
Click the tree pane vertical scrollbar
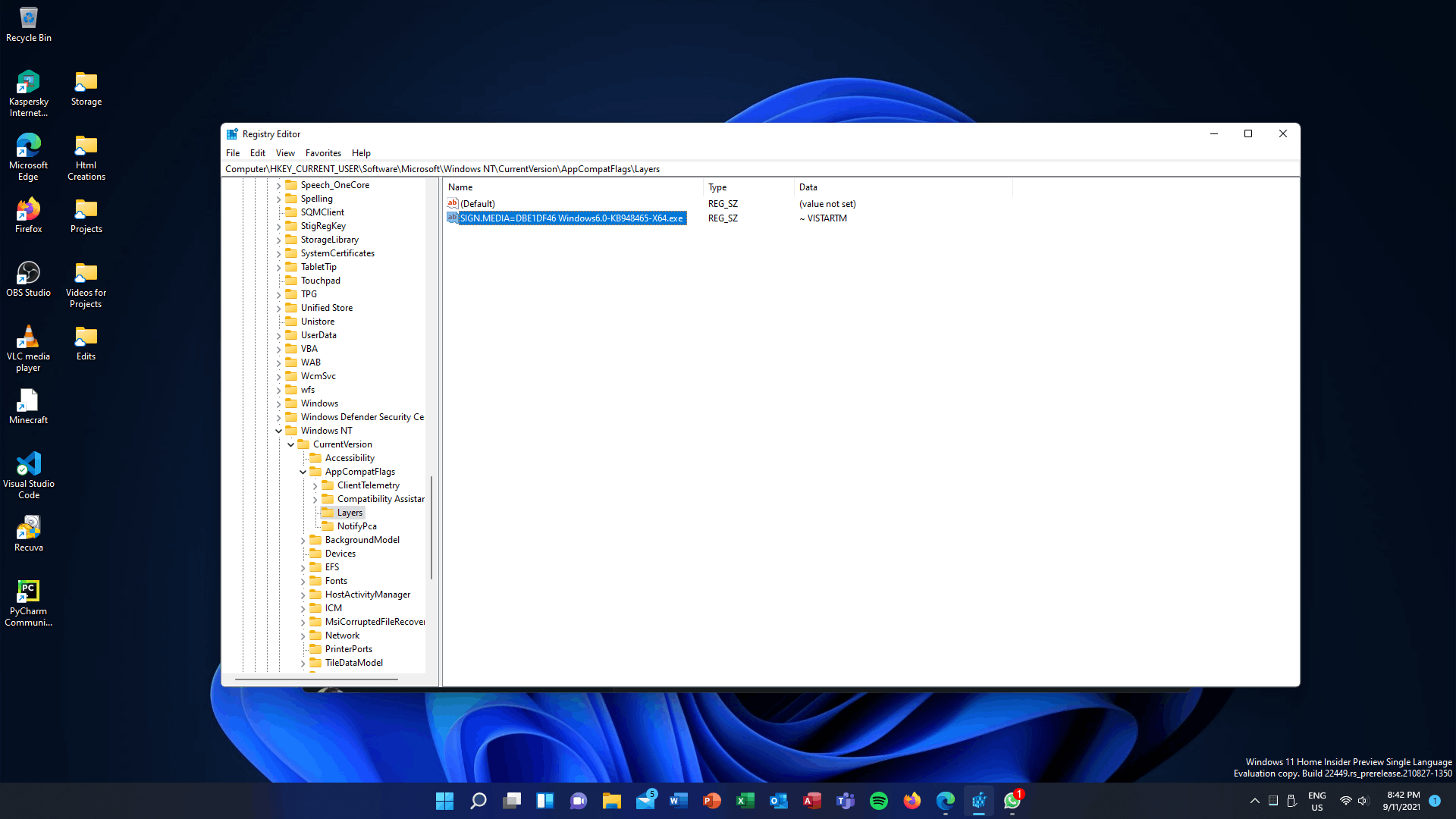click(x=431, y=528)
